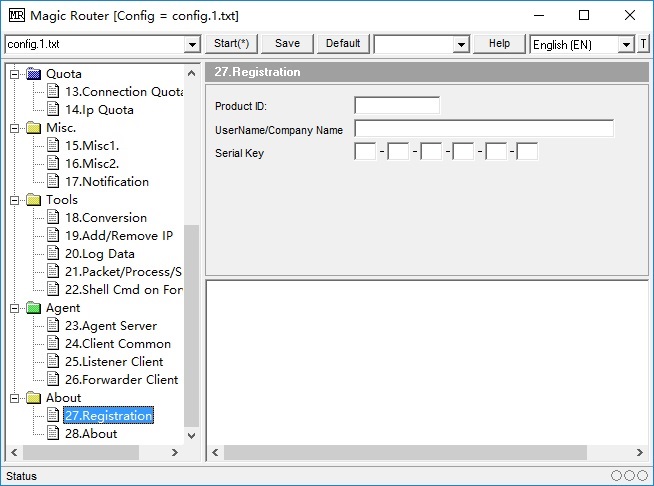654x486 pixels.
Task: Click tree panel scroll up arrow
Action: [x=191, y=73]
